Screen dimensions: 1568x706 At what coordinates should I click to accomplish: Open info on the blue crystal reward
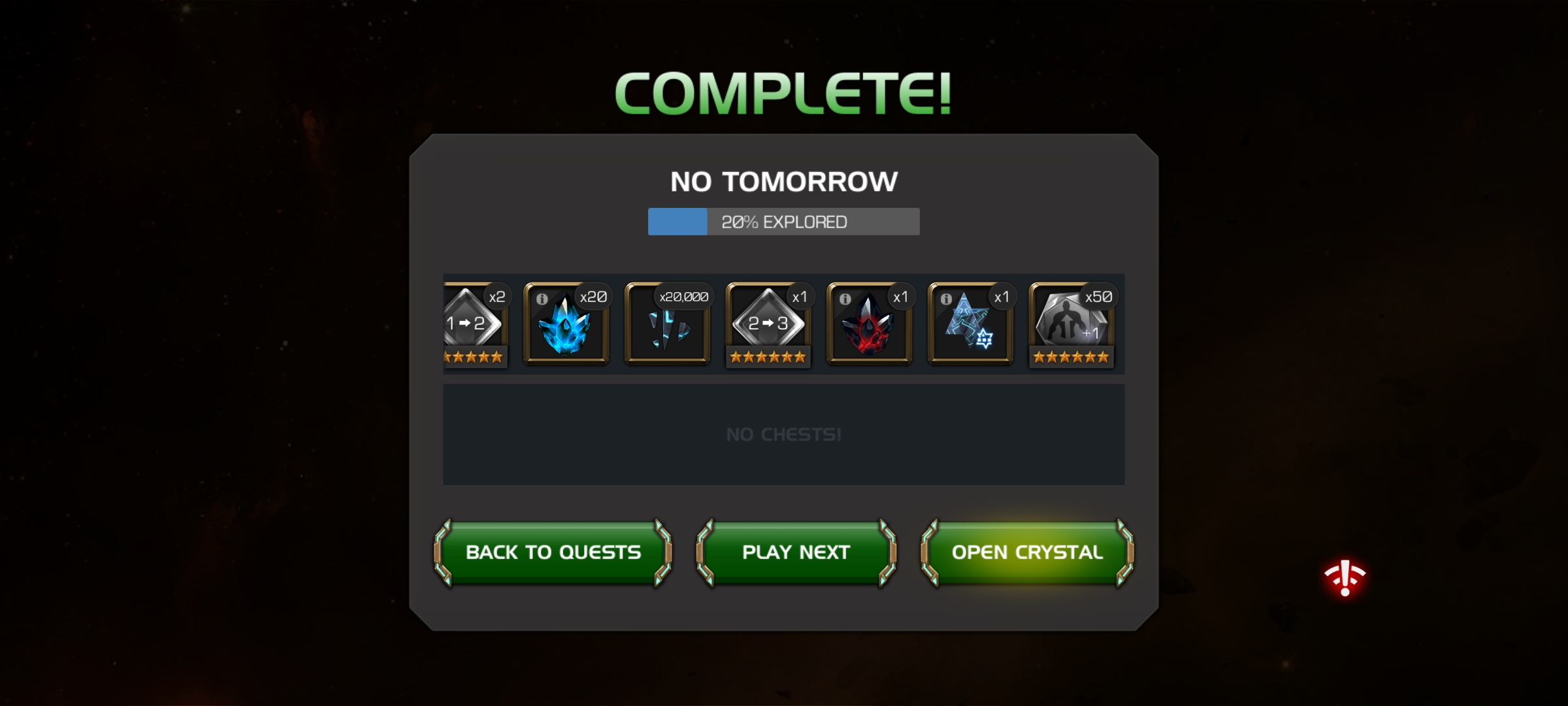pos(542,299)
